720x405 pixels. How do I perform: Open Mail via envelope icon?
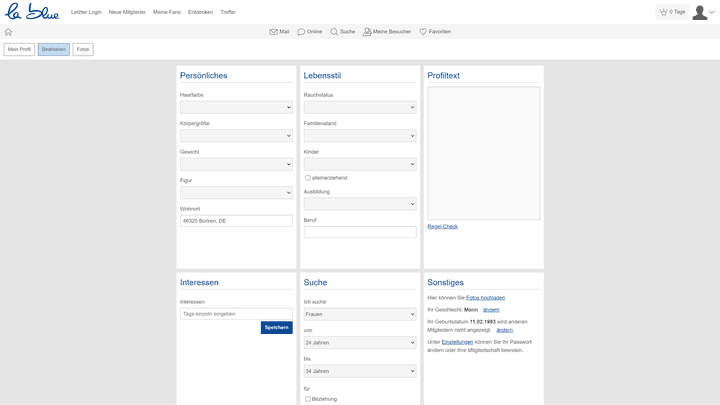(x=274, y=32)
